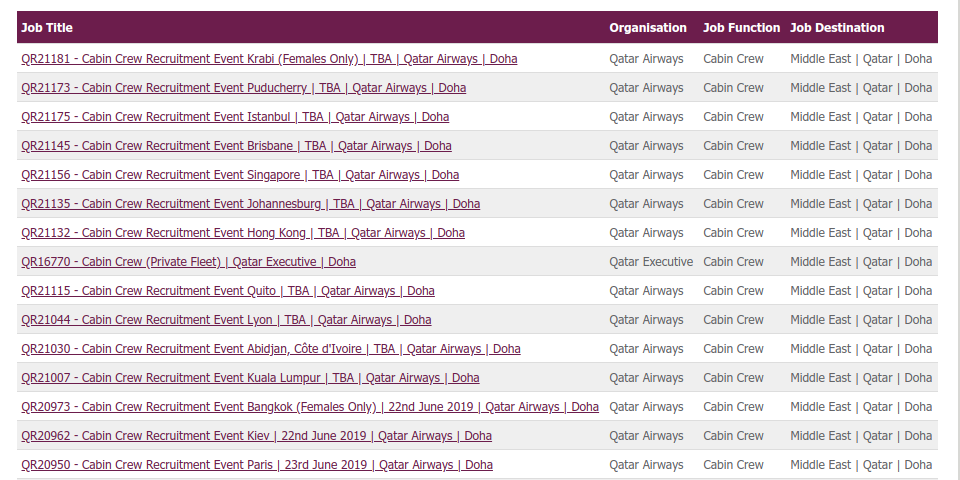Click the Organisation column header

click(648, 28)
